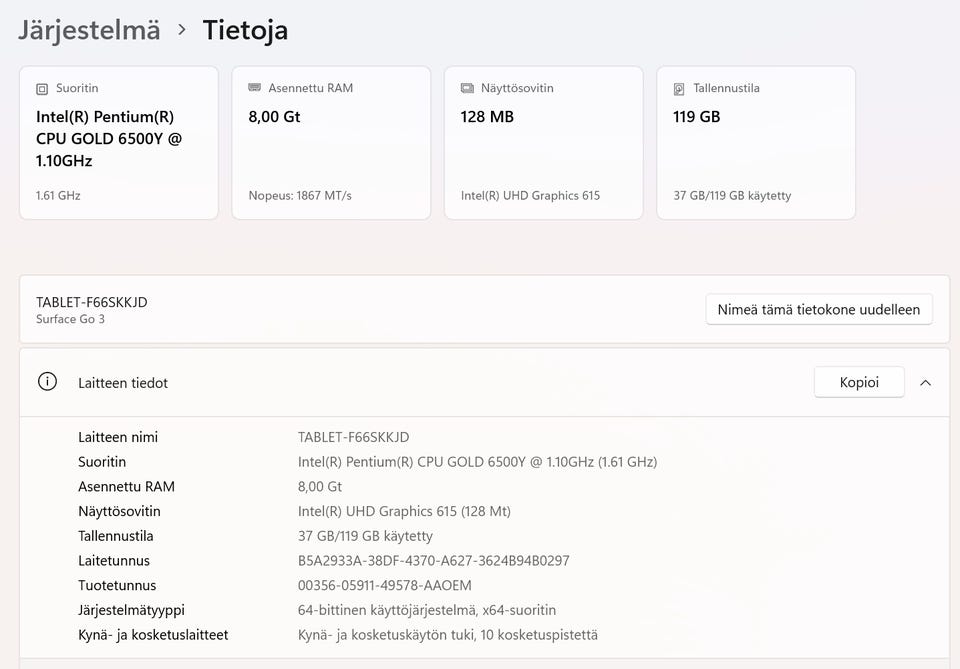Click 'Intel(R) UHD Graphics 615' in adapter card
Viewport: 960px width, 669px height.
530,196
